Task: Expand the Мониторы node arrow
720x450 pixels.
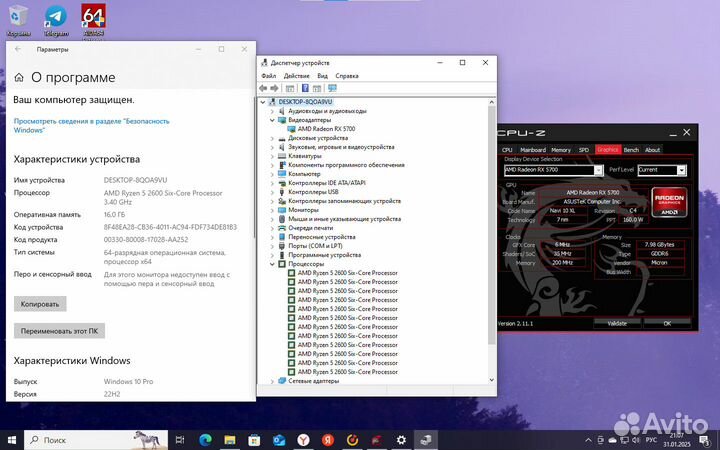Action: tap(272, 210)
